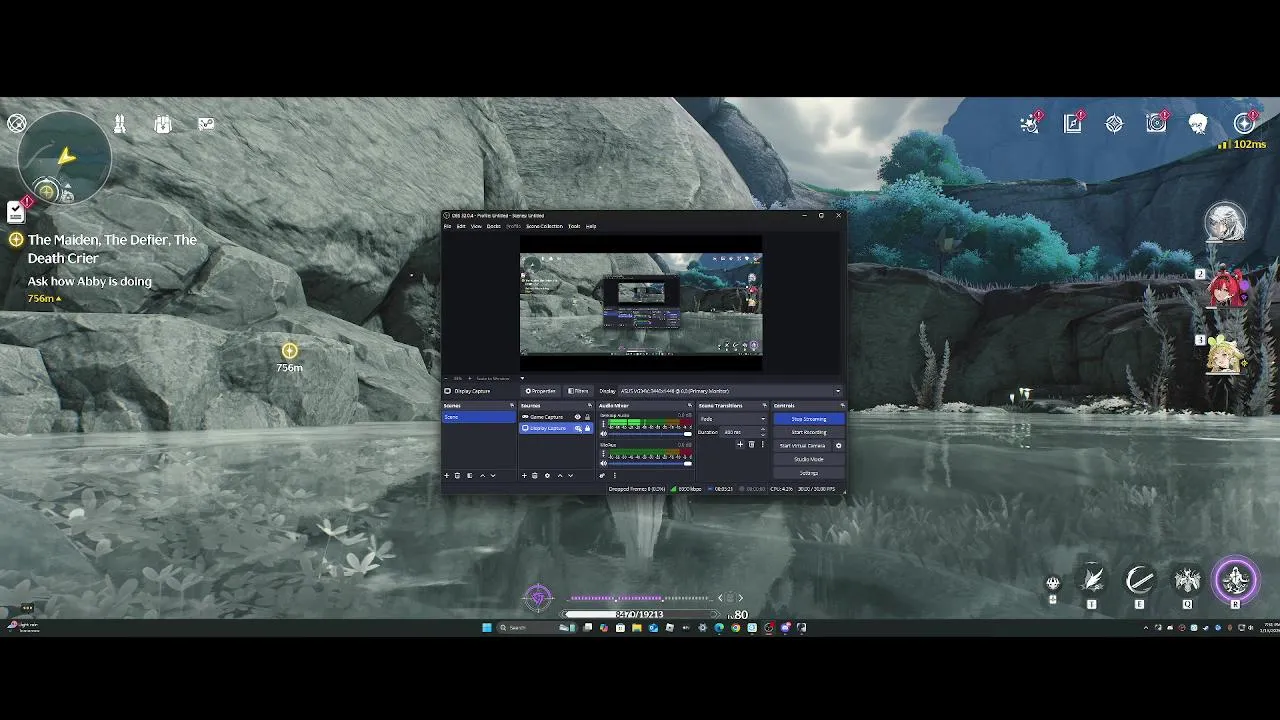1280x720 pixels.
Task: Add a new scene with plus icon
Action: [446, 475]
